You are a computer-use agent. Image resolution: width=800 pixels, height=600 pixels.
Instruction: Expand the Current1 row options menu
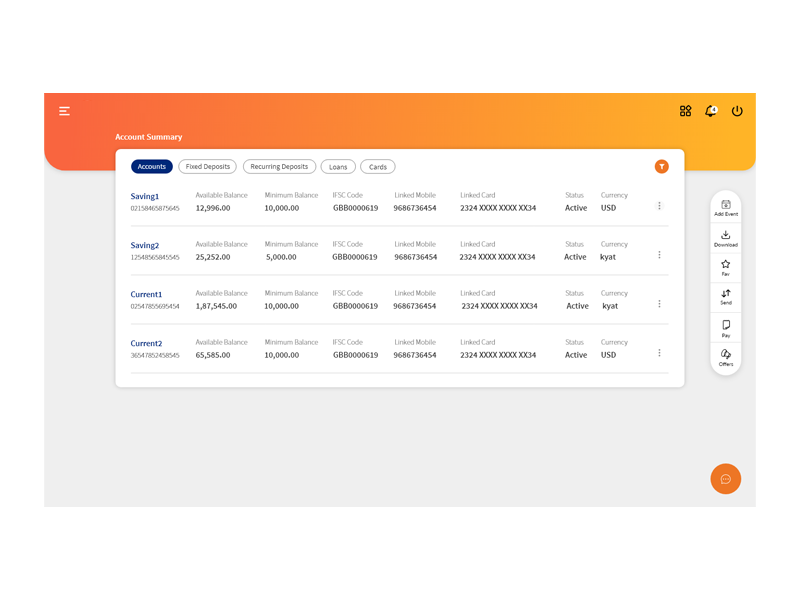pyautogui.click(x=659, y=304)
